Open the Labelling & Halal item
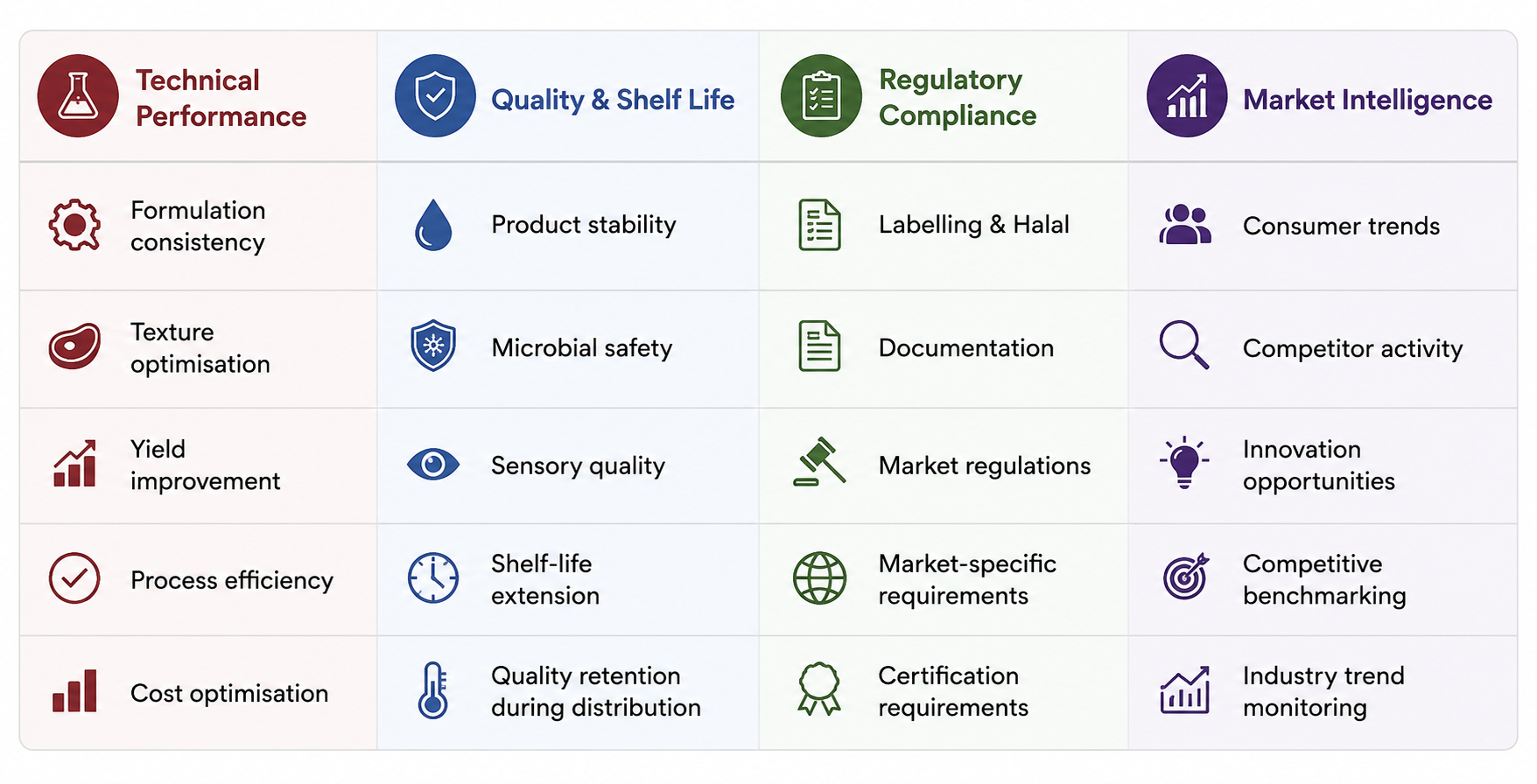This screenshot has height=784, width=1537. click(973, 225)
